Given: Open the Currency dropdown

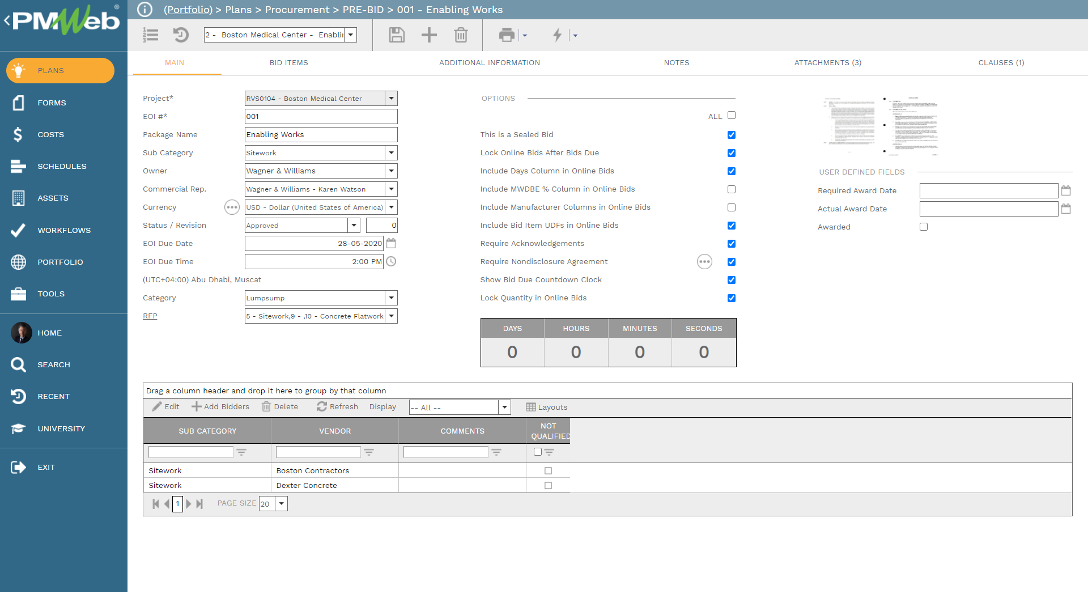Looking at the screenshot, I should point(391,207).
